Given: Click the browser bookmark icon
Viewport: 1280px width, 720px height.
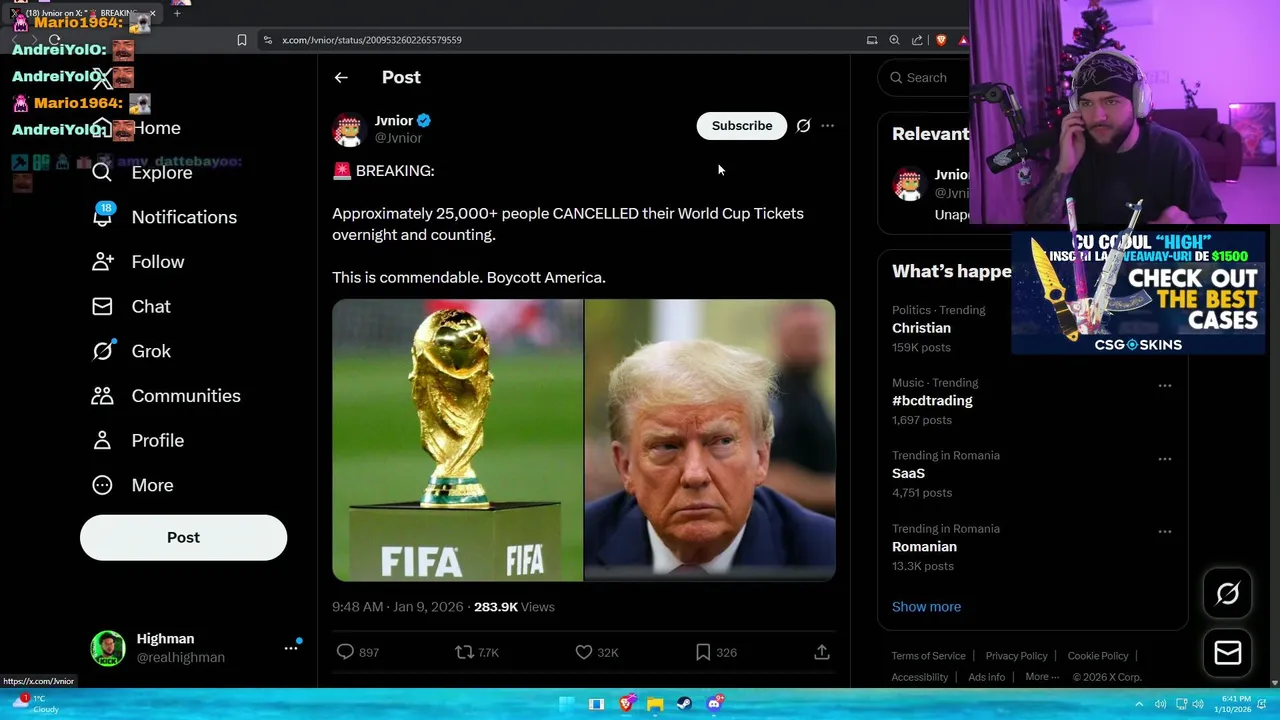Looking at the screenshot, I should tap(242, 40).
